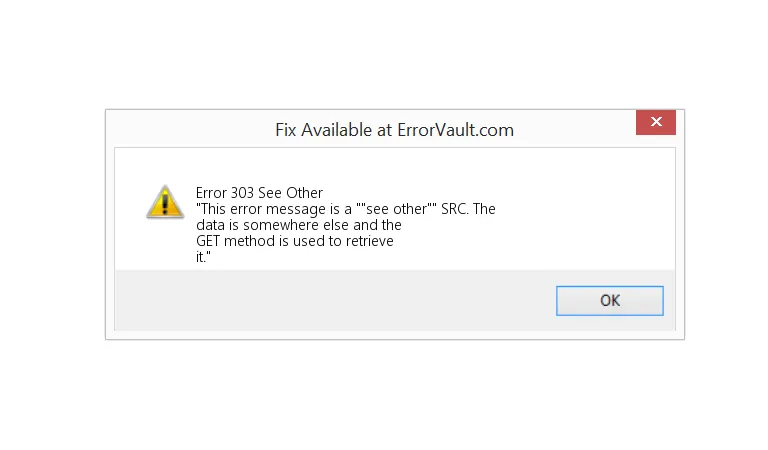The height and width of the screenshot is (450, 768).
Task: Click the line "data is somewhere else and the"
Action: pyautogui.click(x=298, y=225)
